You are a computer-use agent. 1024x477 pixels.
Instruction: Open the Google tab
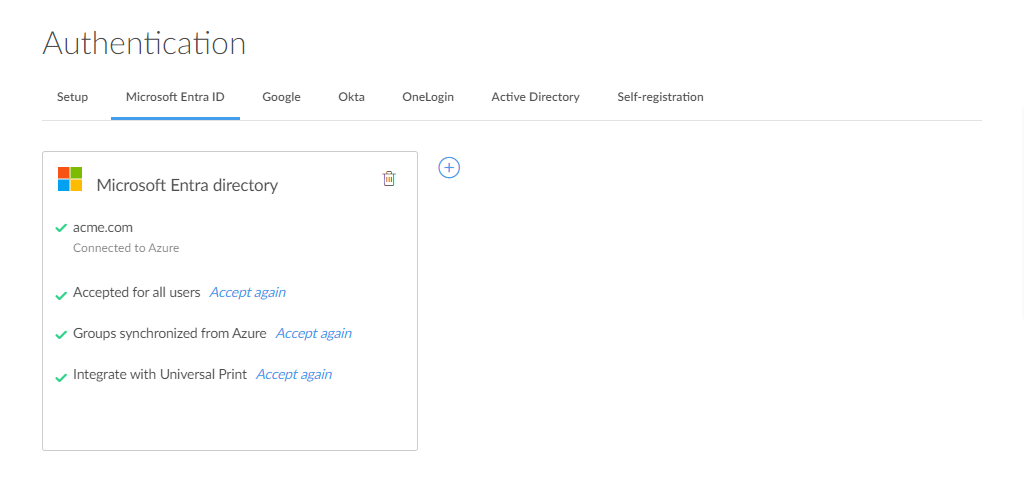tap(281, 97)
